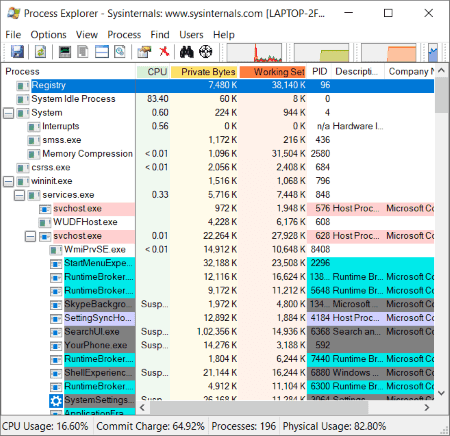450x436 pixels.
Task: Sort by the Working Set column header
Action: click(x=272, y=72)
